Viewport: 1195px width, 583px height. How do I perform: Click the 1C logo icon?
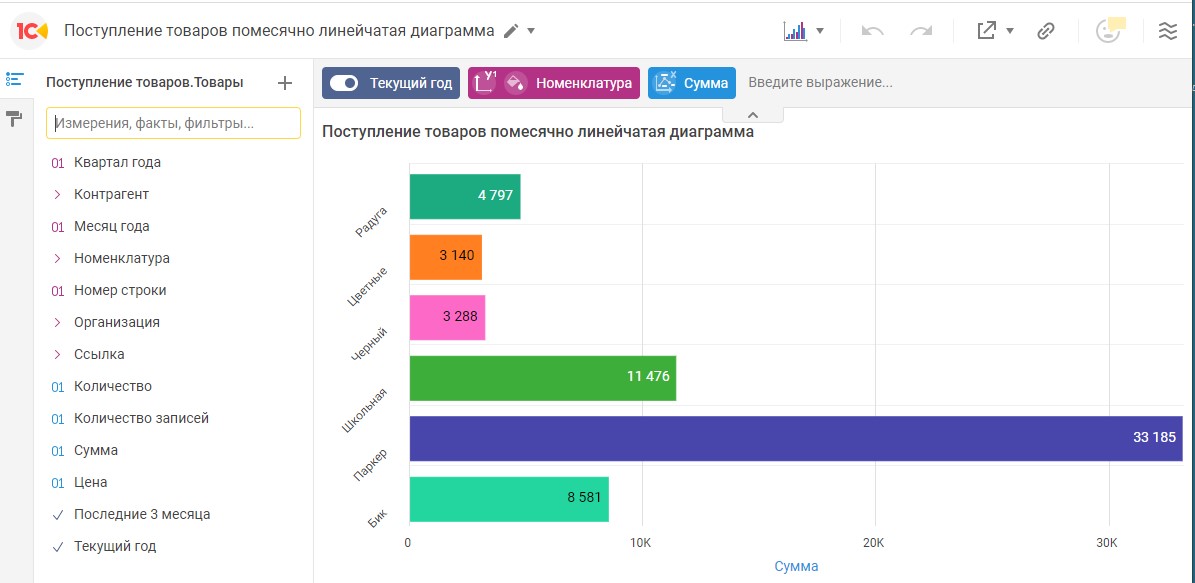point(30,31)
